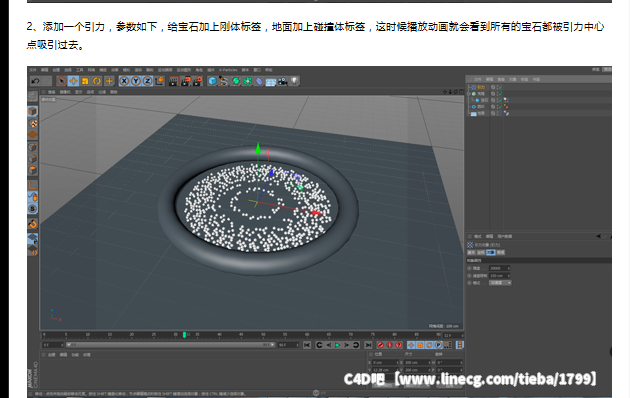Click the strength value stepper arrows
This screenshot has width=630, height=398.
pyautogui.click(x=508, y=268)
